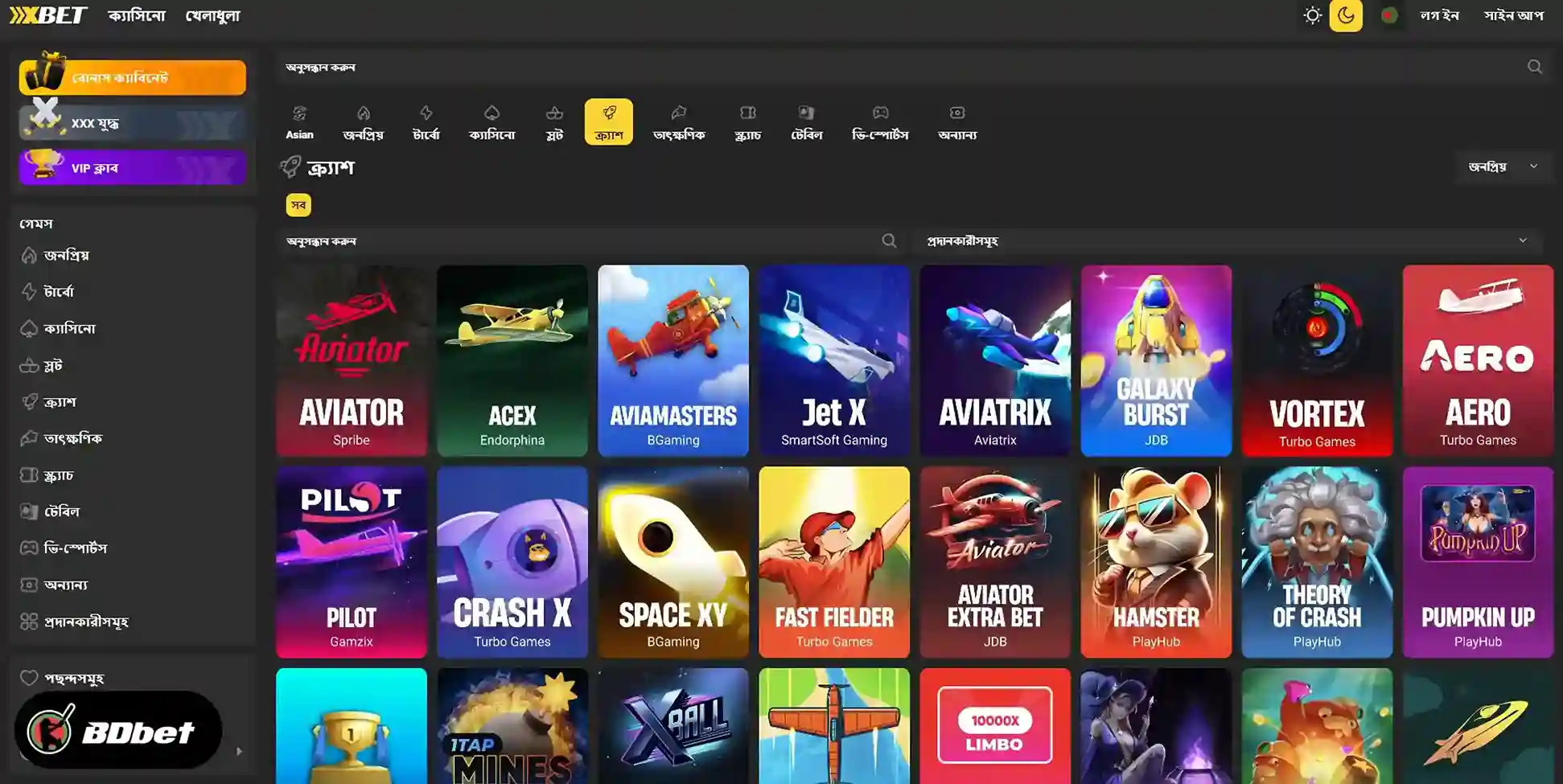This screenshot has height=784, width=1563.
Task: Switch to dark theme moon icon
Action: (1346, 15)
